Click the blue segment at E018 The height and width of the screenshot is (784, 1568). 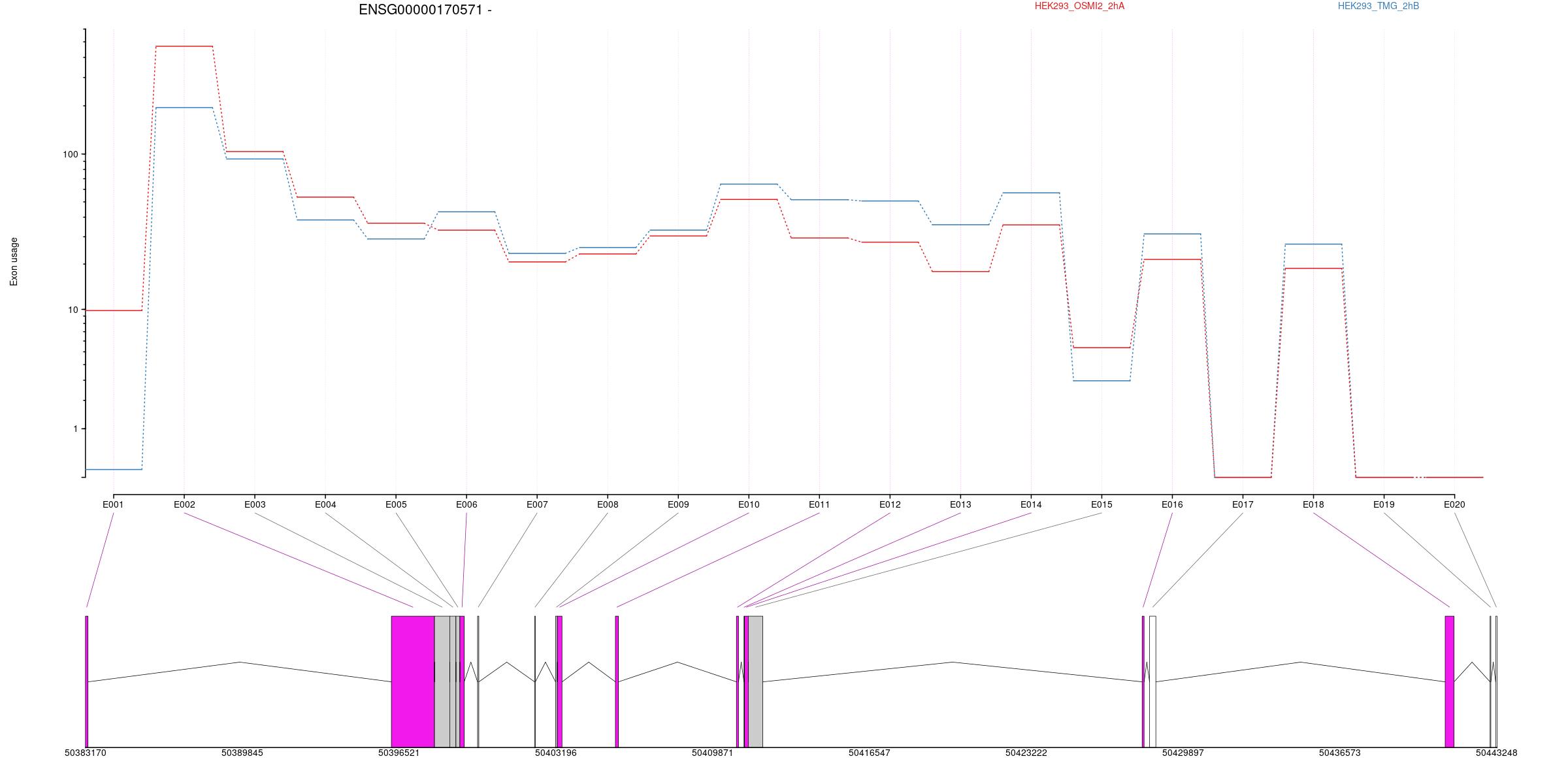[x=1313, y=244]
